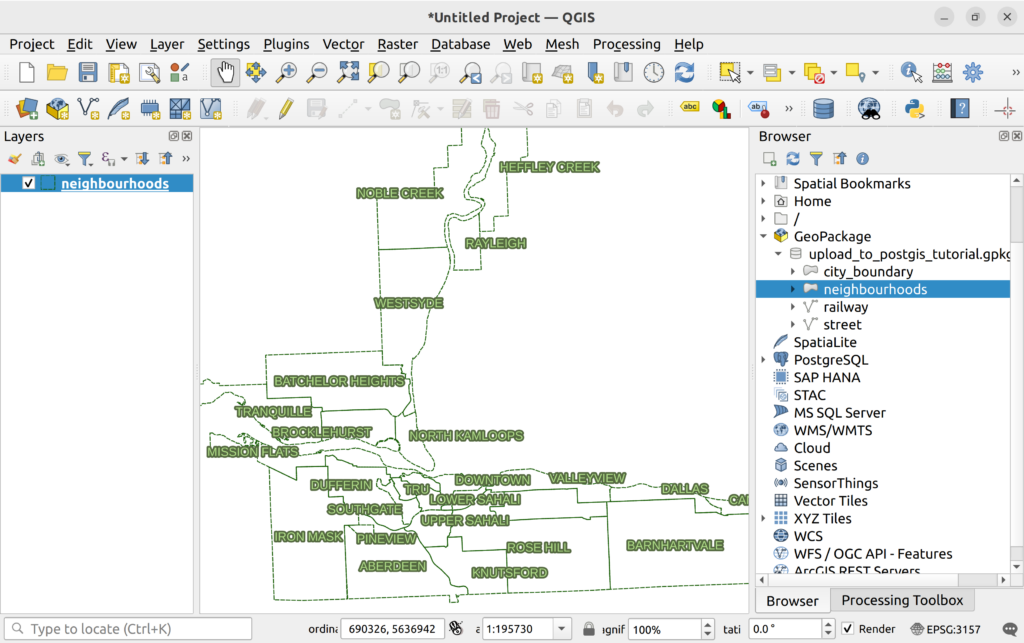This screenshot has width=1024, height=643.
Task: Toggle the Render checkbox in status bar
Action: (x=848, y=629)
